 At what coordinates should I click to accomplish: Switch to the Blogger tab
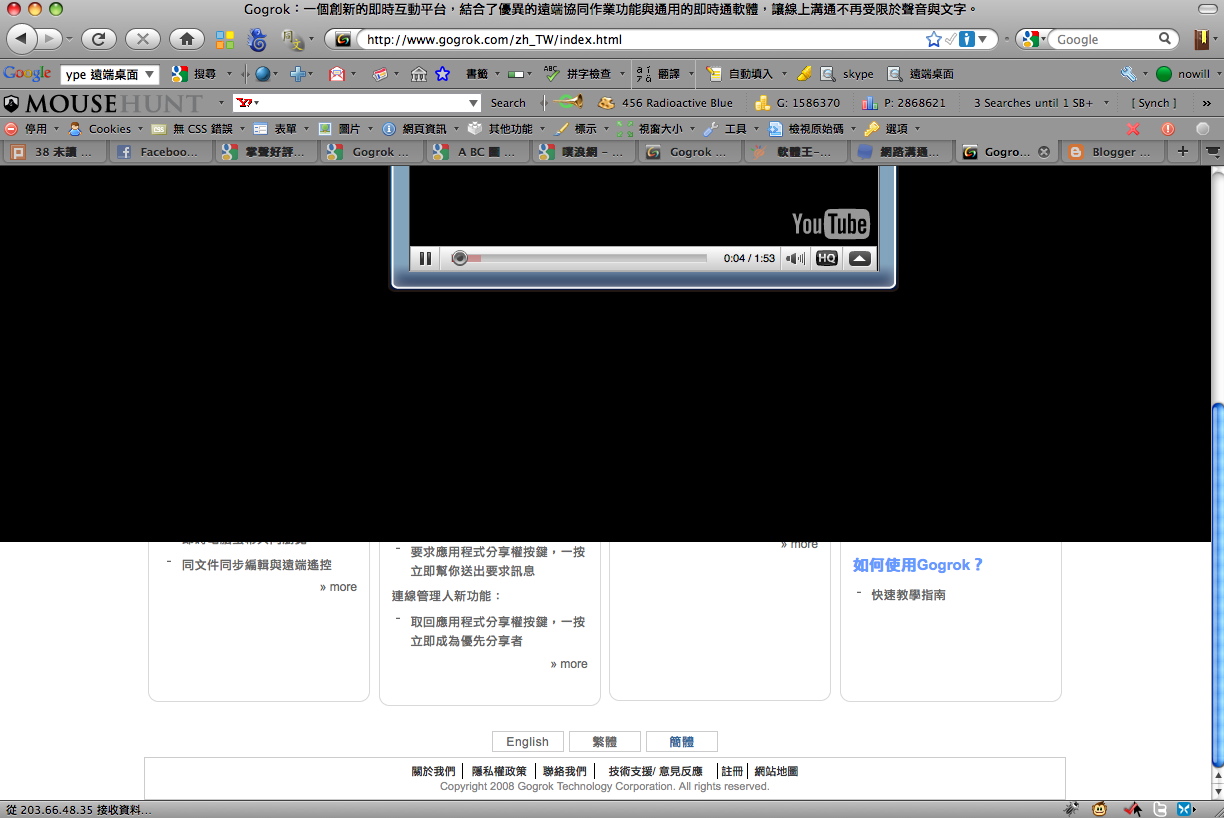click(x=1113, y=152)
